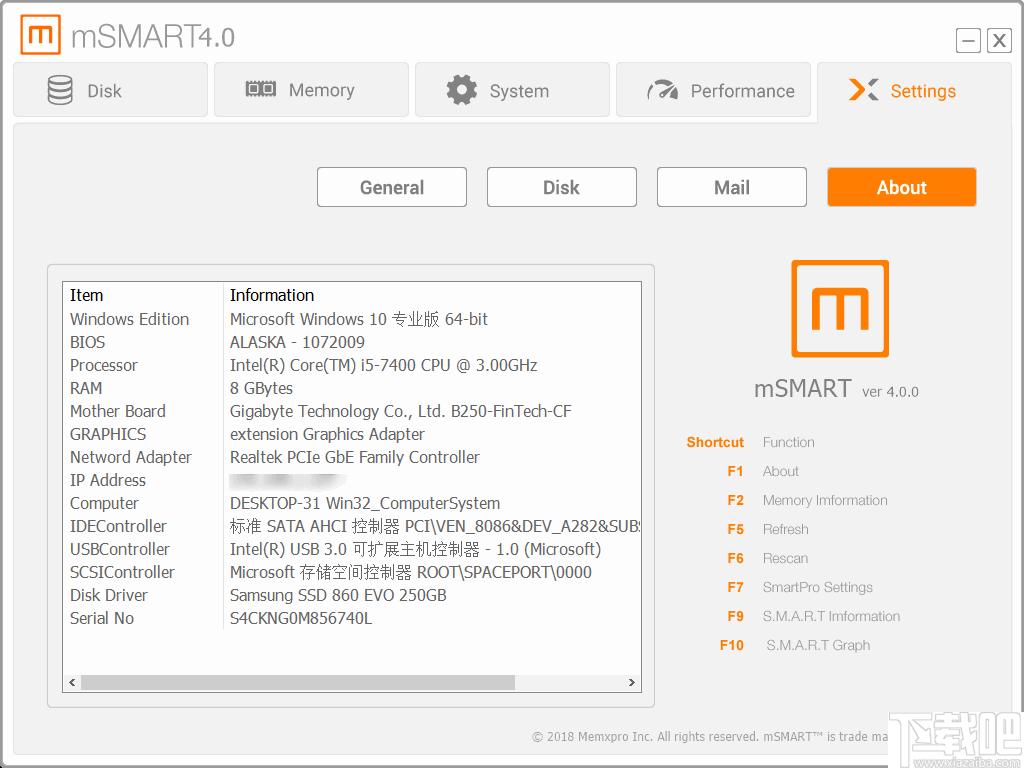The image size is (1024, 768).
Task: Click the Disk tab database icon
Action: (x=60, y=90)
